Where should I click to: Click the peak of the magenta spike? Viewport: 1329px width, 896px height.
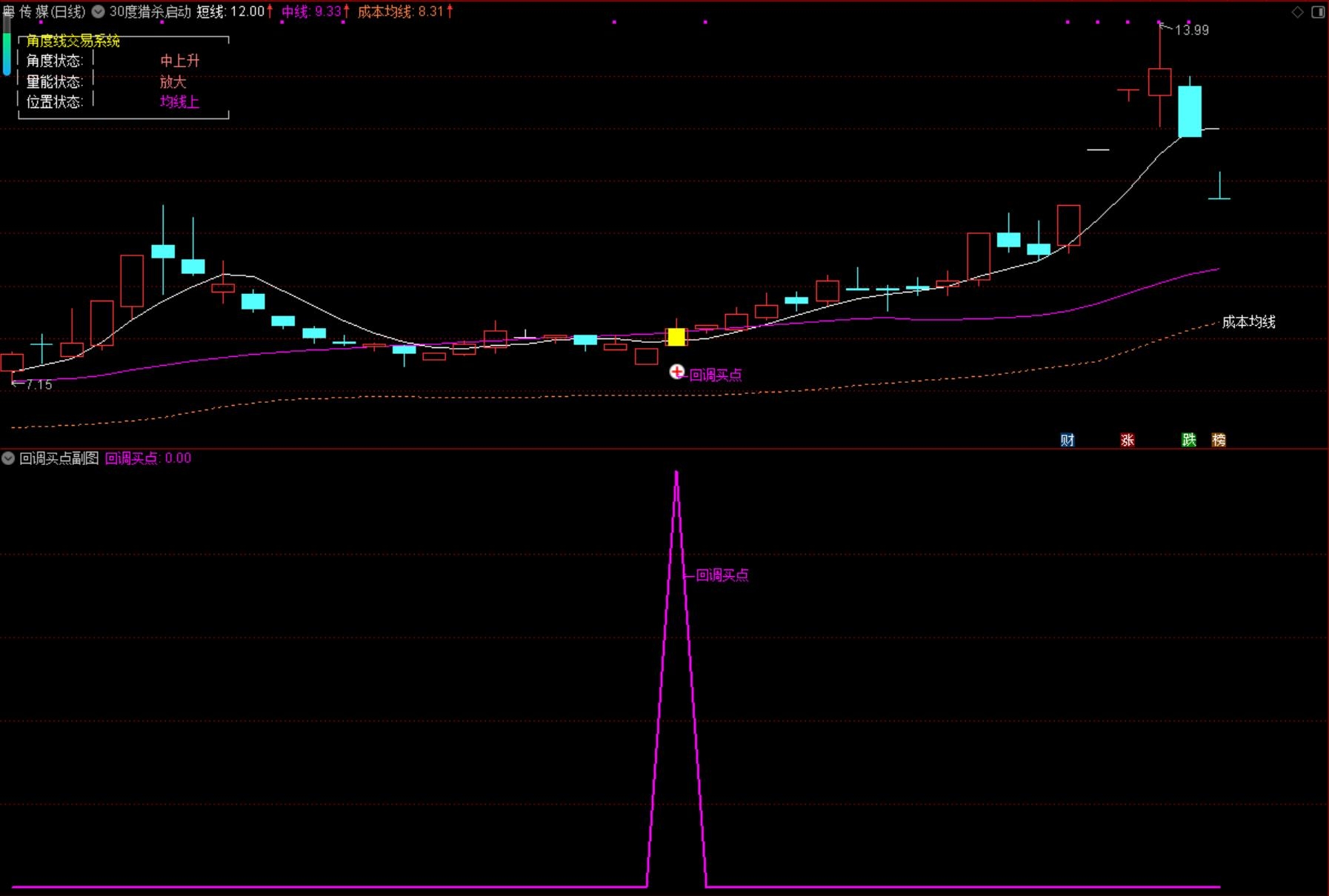(x=676, y=472)
